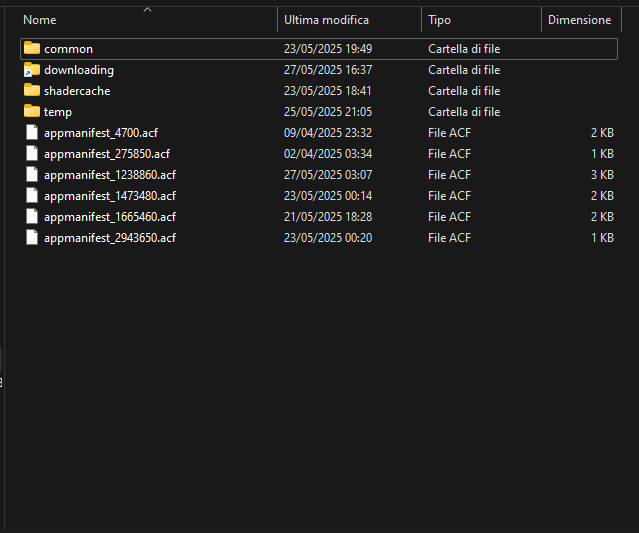
Task: Click the appmanifest_4700.acf file icon
Action: [x=32, y=133]
